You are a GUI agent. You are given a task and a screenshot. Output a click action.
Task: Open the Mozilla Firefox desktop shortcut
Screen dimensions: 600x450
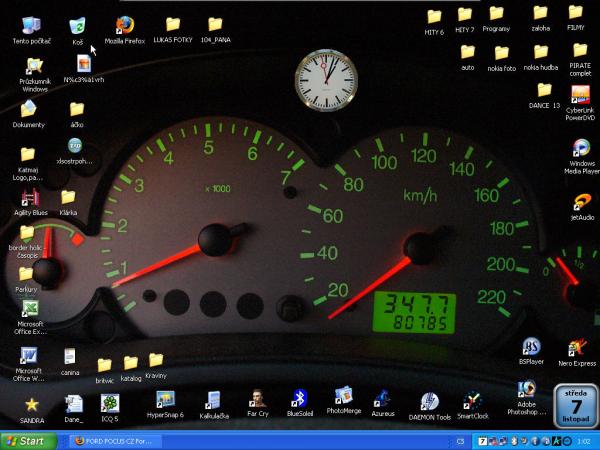(x=125, y=25)
